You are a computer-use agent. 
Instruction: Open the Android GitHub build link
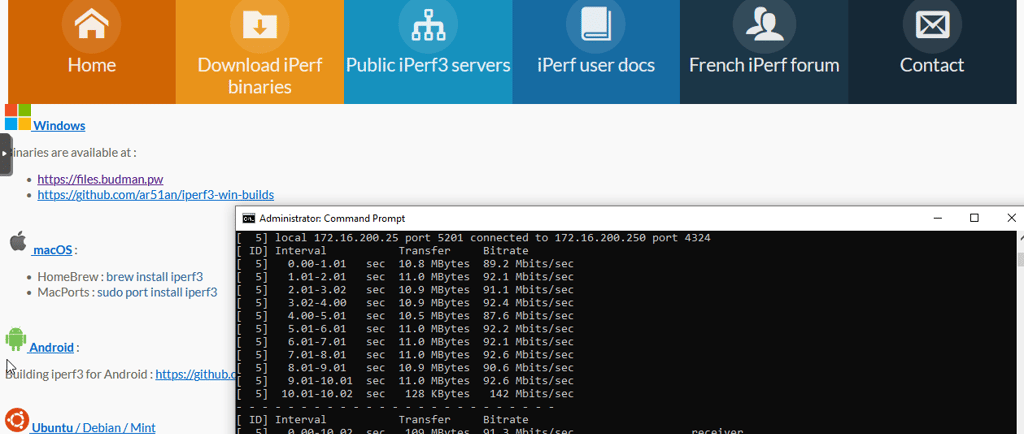click(195, 374)
